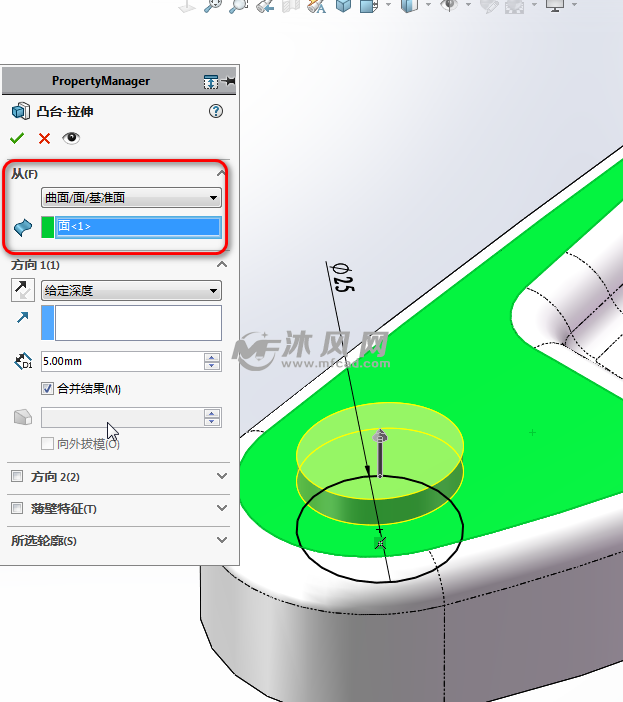Viewport: 623px width, 702px height.
Task: Open the display style dropdown arrow
Action: tap(428, 4)
